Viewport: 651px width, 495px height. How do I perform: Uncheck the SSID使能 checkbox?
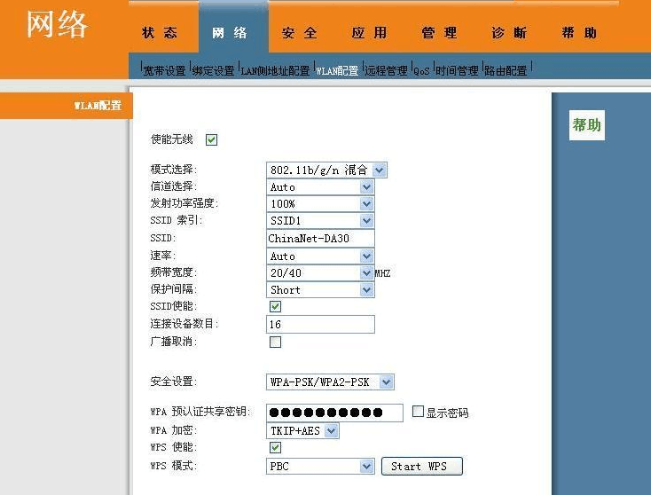tap(275, 307)
